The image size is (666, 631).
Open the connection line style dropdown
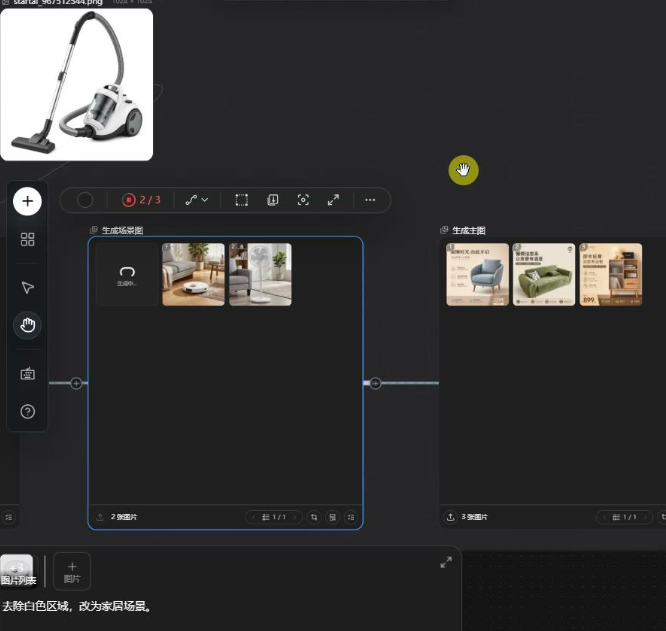[197, 200]
